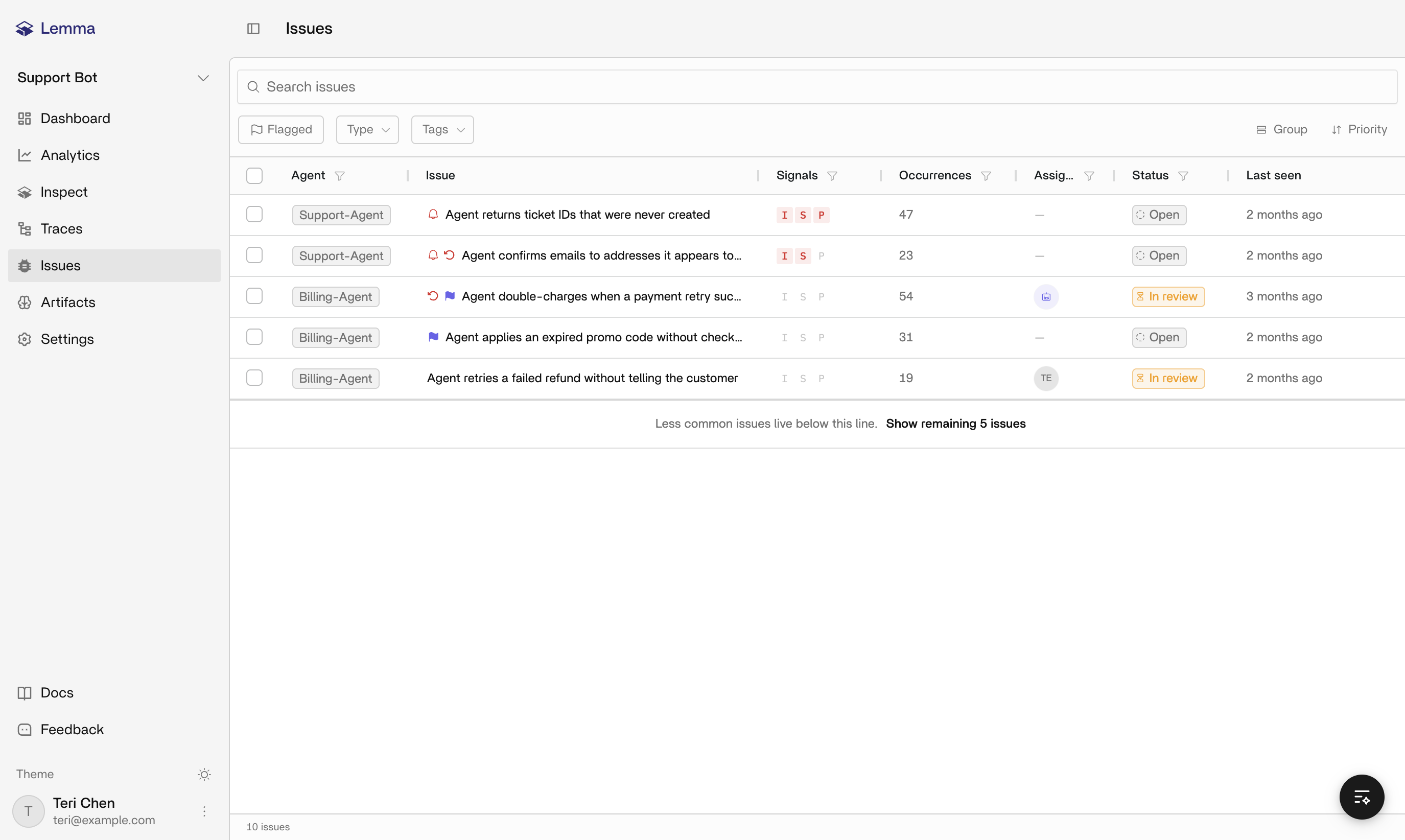Navigate to Traces

pos(114,229)
